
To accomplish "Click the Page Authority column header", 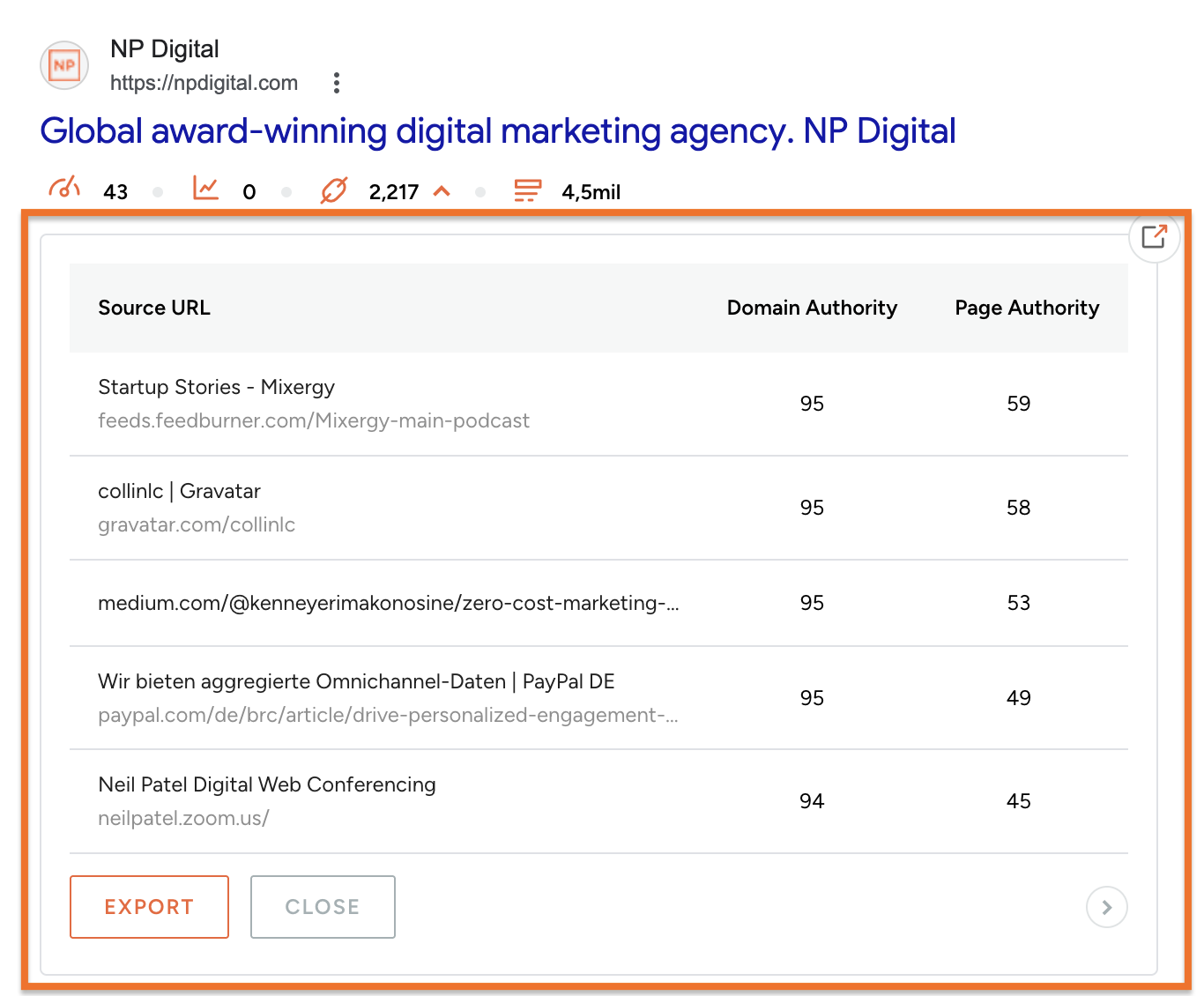I will point(1027,308).
